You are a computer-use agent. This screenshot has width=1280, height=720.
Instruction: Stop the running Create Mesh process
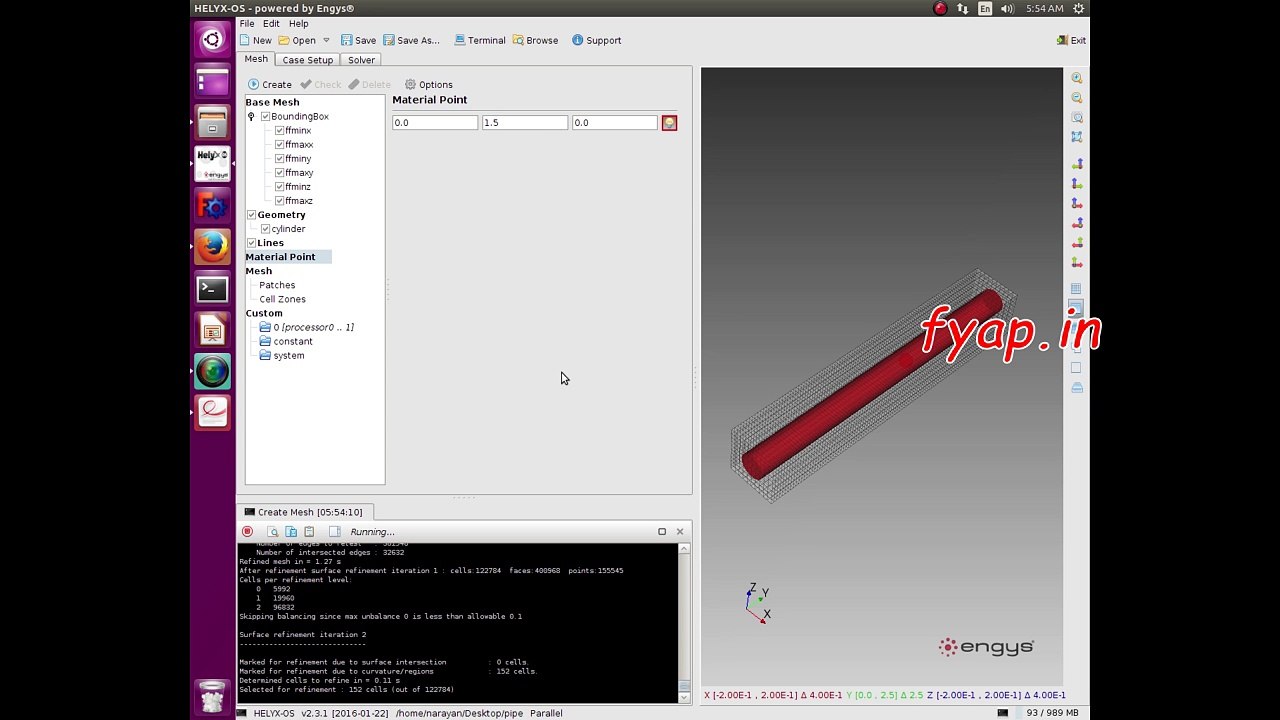247,532
